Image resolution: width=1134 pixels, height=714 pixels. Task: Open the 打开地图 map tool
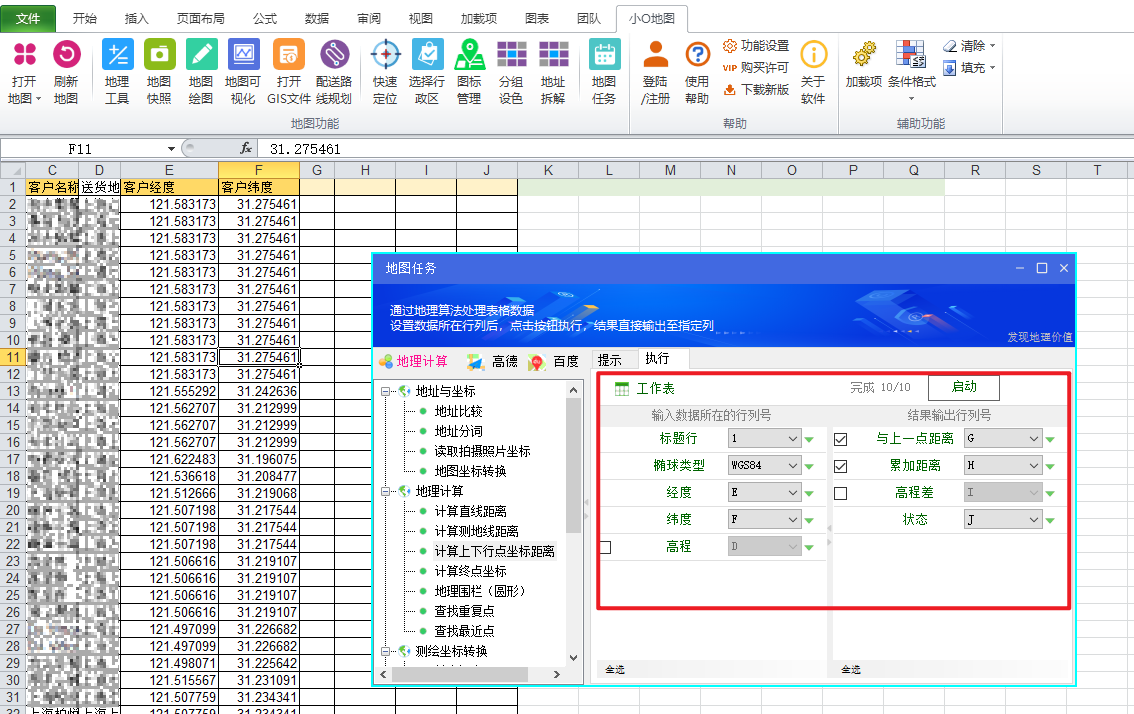tap(24, 72)
